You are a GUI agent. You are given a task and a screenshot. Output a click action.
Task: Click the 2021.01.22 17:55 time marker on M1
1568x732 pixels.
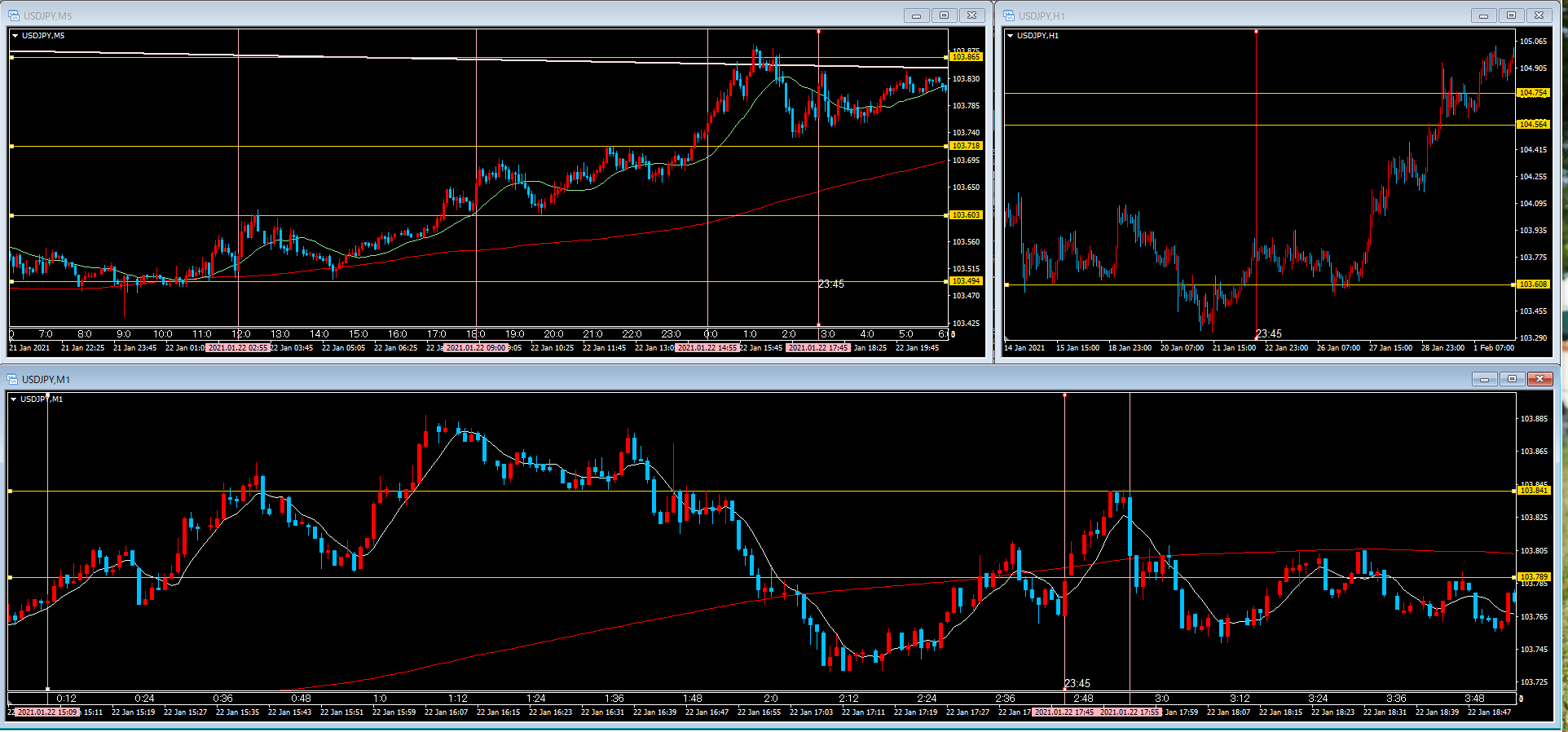pos(1129,712)
